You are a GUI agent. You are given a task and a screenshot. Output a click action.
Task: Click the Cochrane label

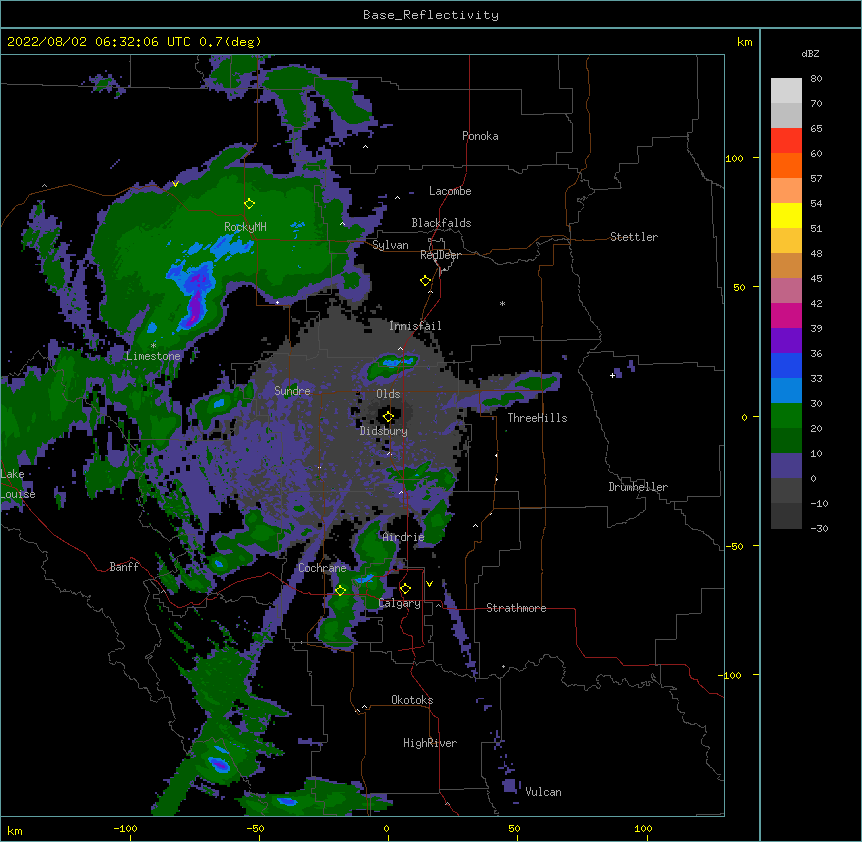pos(322,568)
